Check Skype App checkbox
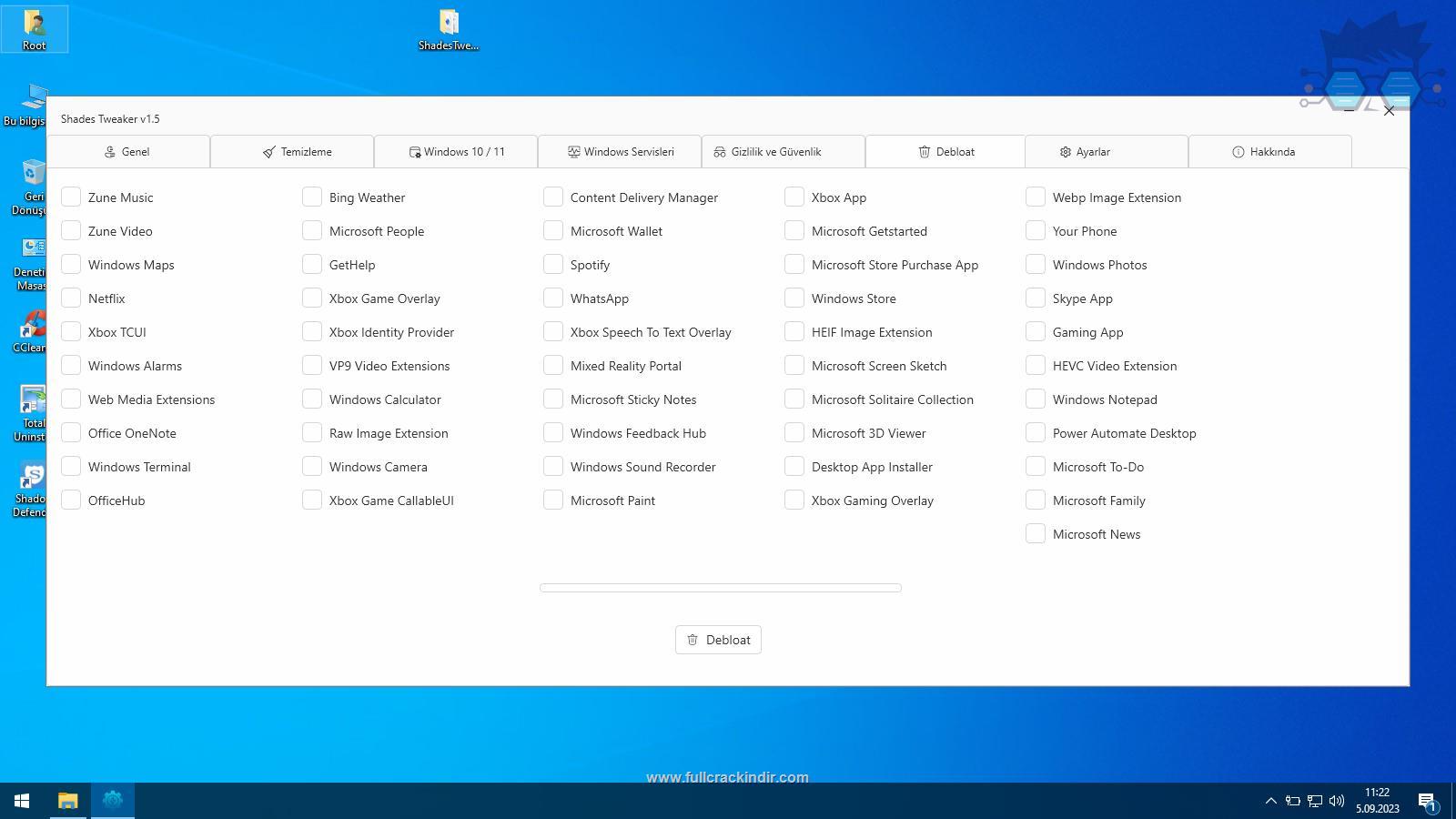Viewport: 1456px width, 819px height. point(1036,298)
